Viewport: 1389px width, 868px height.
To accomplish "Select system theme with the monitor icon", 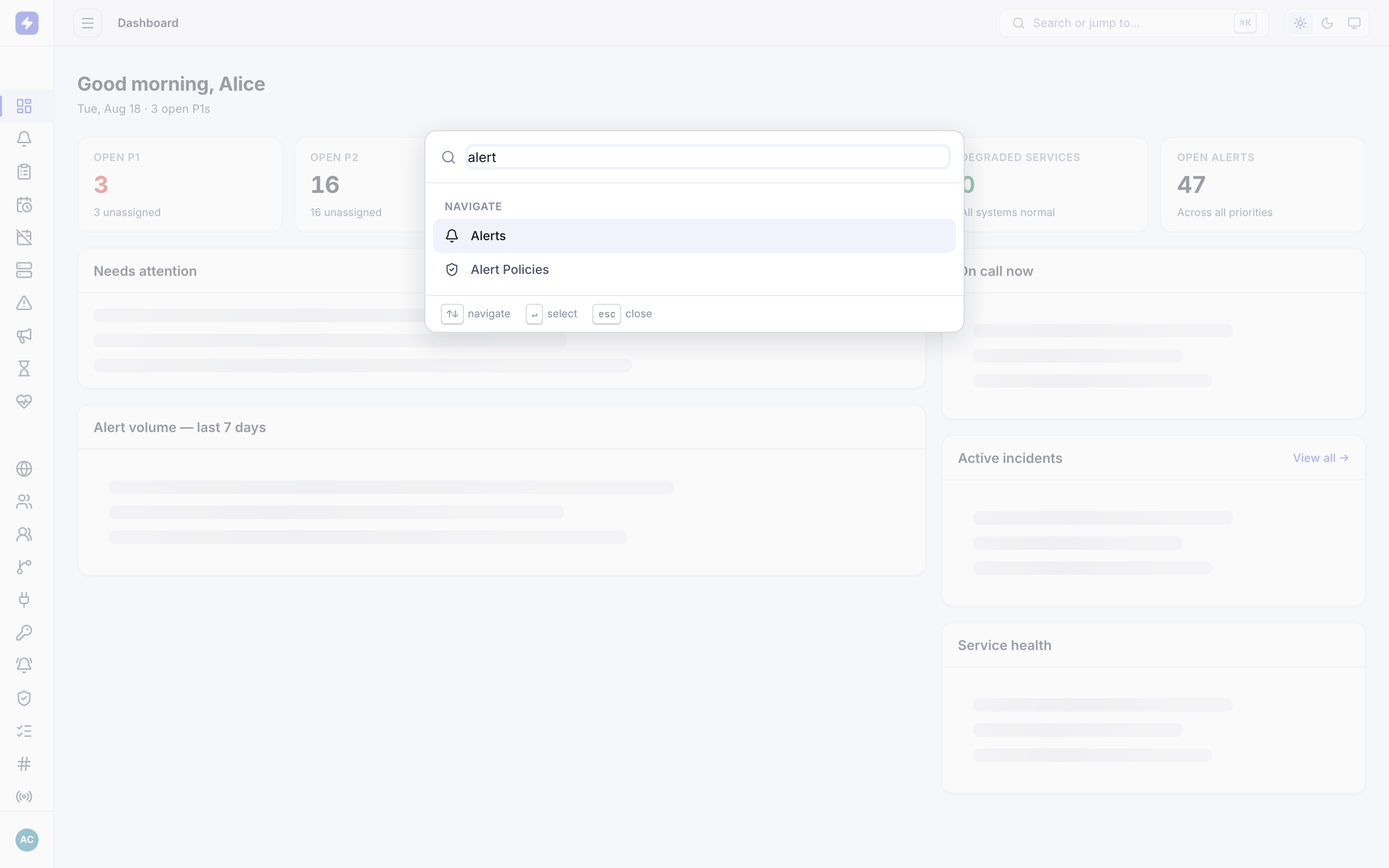I will [1354, 23].
